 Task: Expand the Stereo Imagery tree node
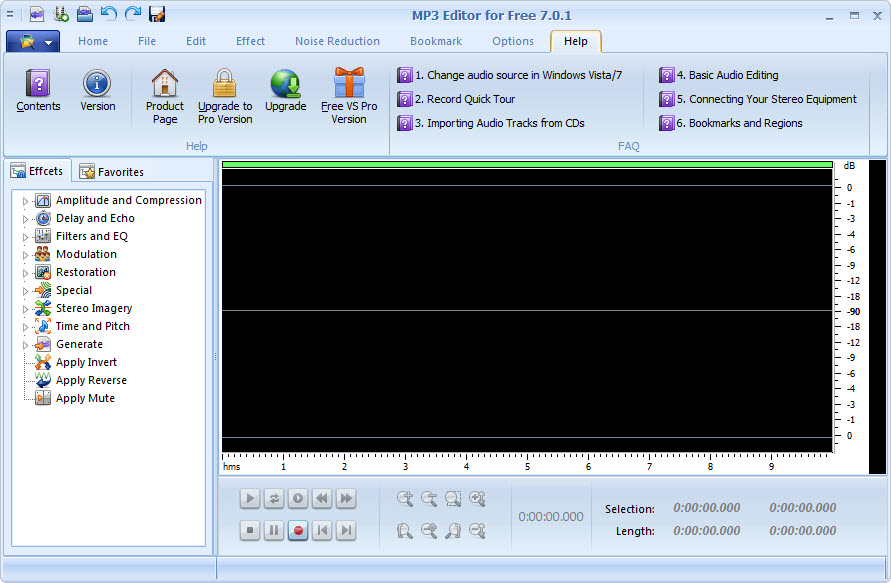[x=25, y=309]
